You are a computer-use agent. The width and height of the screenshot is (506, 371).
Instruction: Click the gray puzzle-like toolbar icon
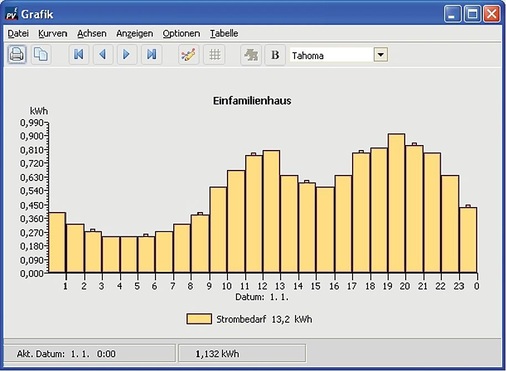pyautogui.click(x=251, y=54)
